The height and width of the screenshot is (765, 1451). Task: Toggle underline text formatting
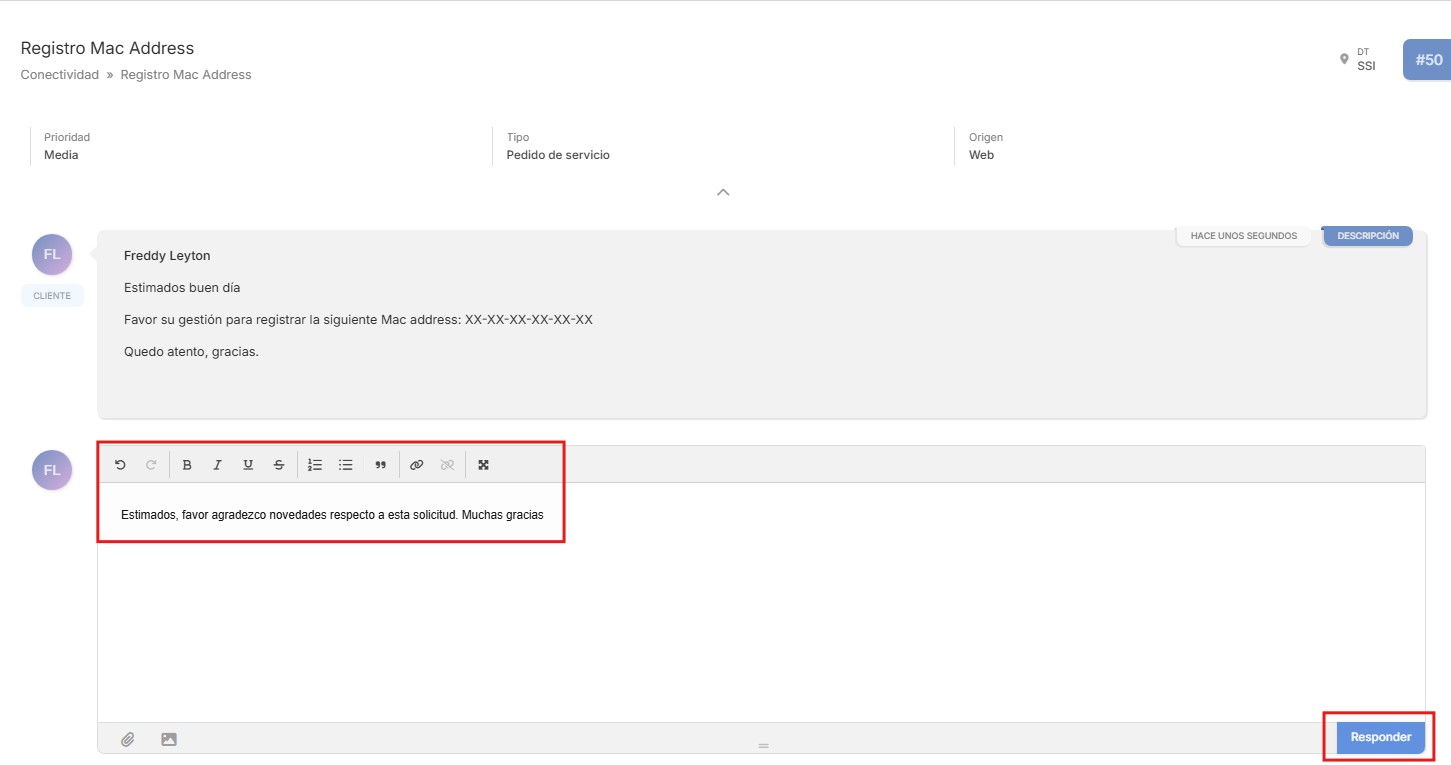coord(248,465)
